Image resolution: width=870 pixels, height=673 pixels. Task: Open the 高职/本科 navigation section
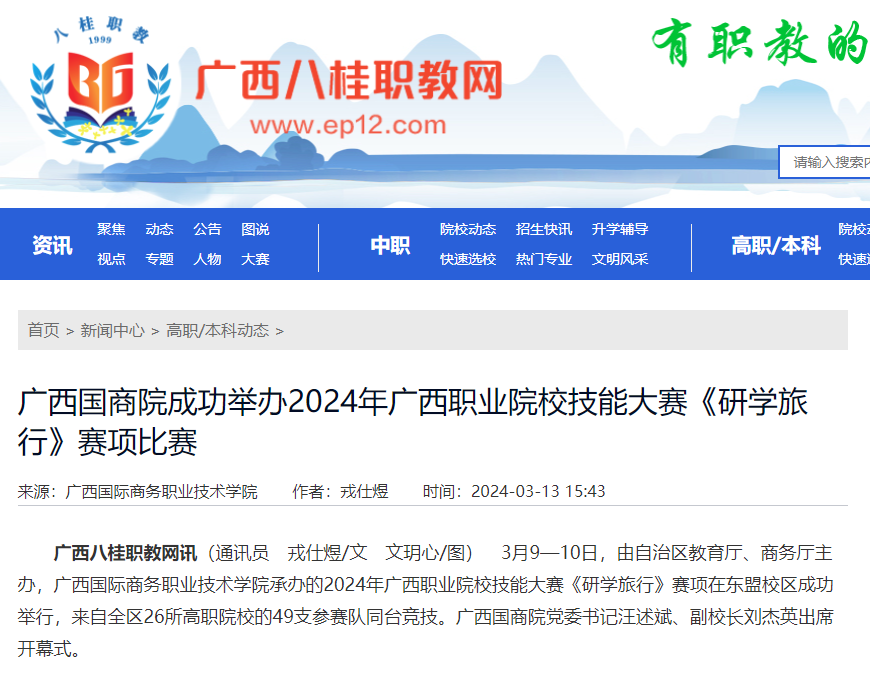775,245
